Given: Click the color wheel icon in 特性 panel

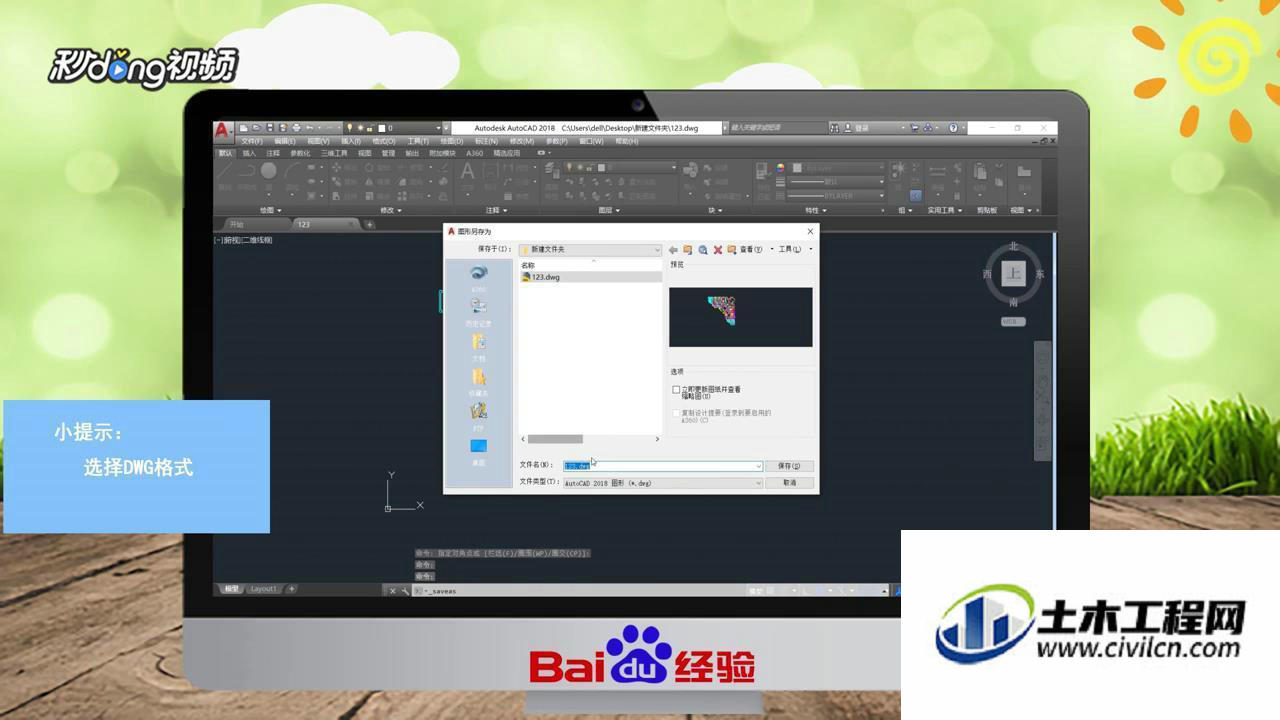Looking at the screenshot, I should pyautogui.click(x=781, y=168).
